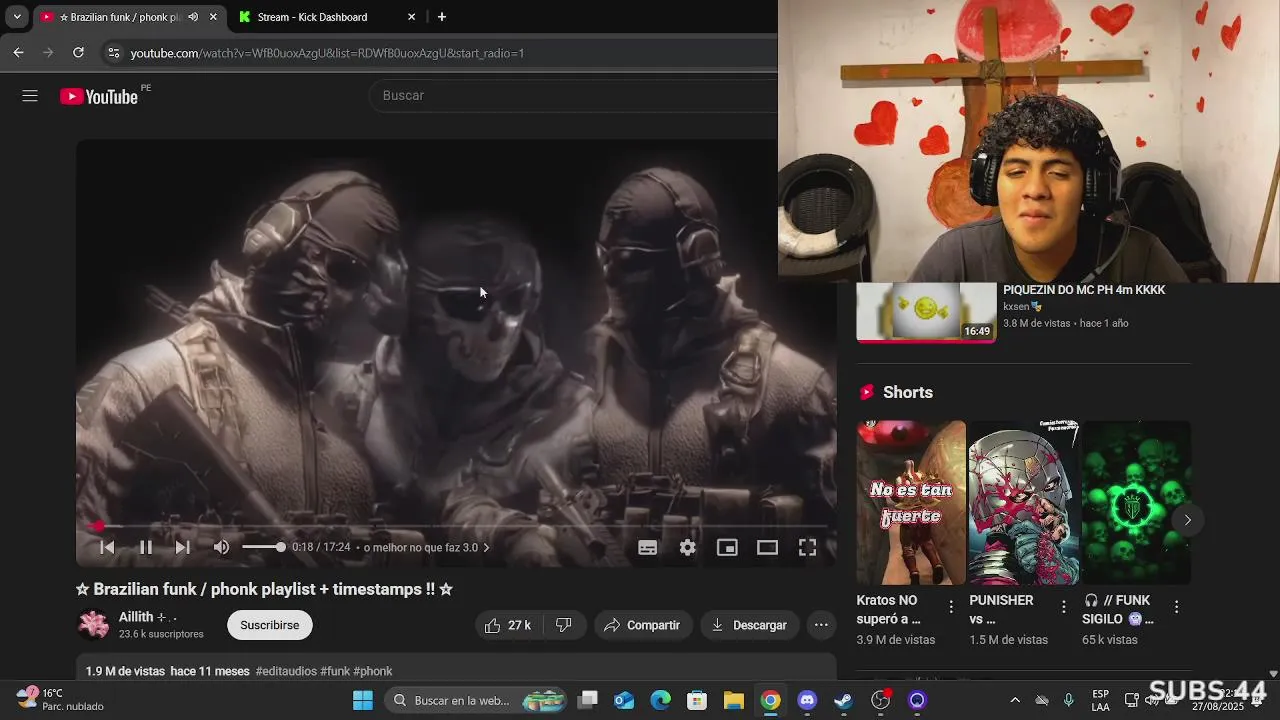
Task: Expand chapter 'o melhor no que faz 3.0'
Action: point(427,547)
